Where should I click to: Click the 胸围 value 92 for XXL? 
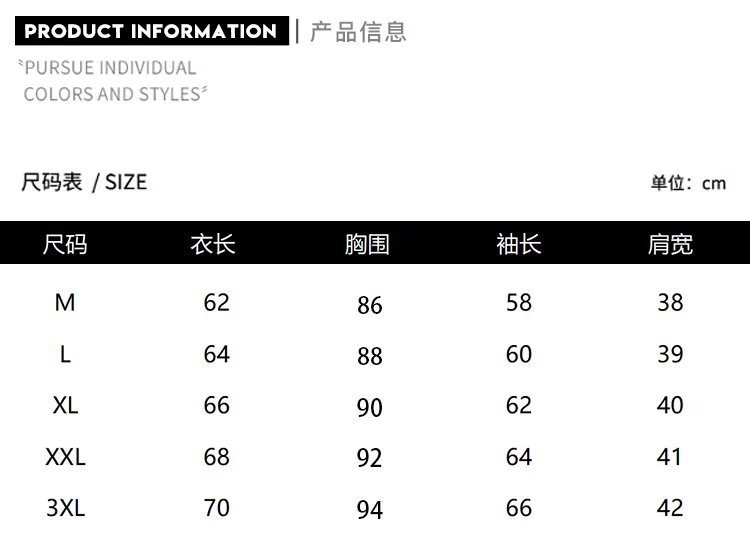[370, 459]
